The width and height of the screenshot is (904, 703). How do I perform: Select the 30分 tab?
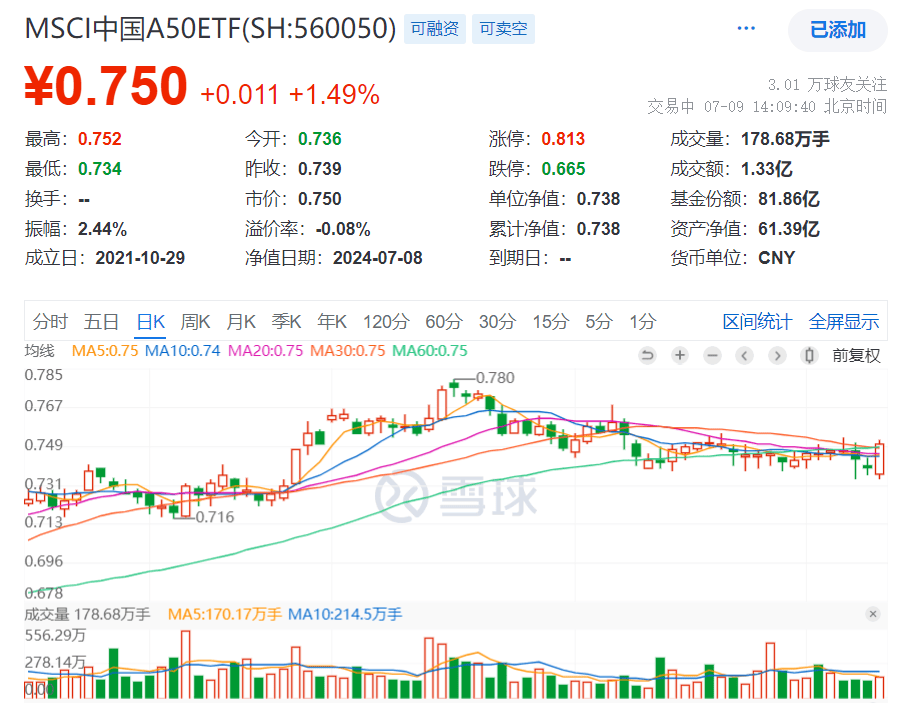tap(497, 321)
